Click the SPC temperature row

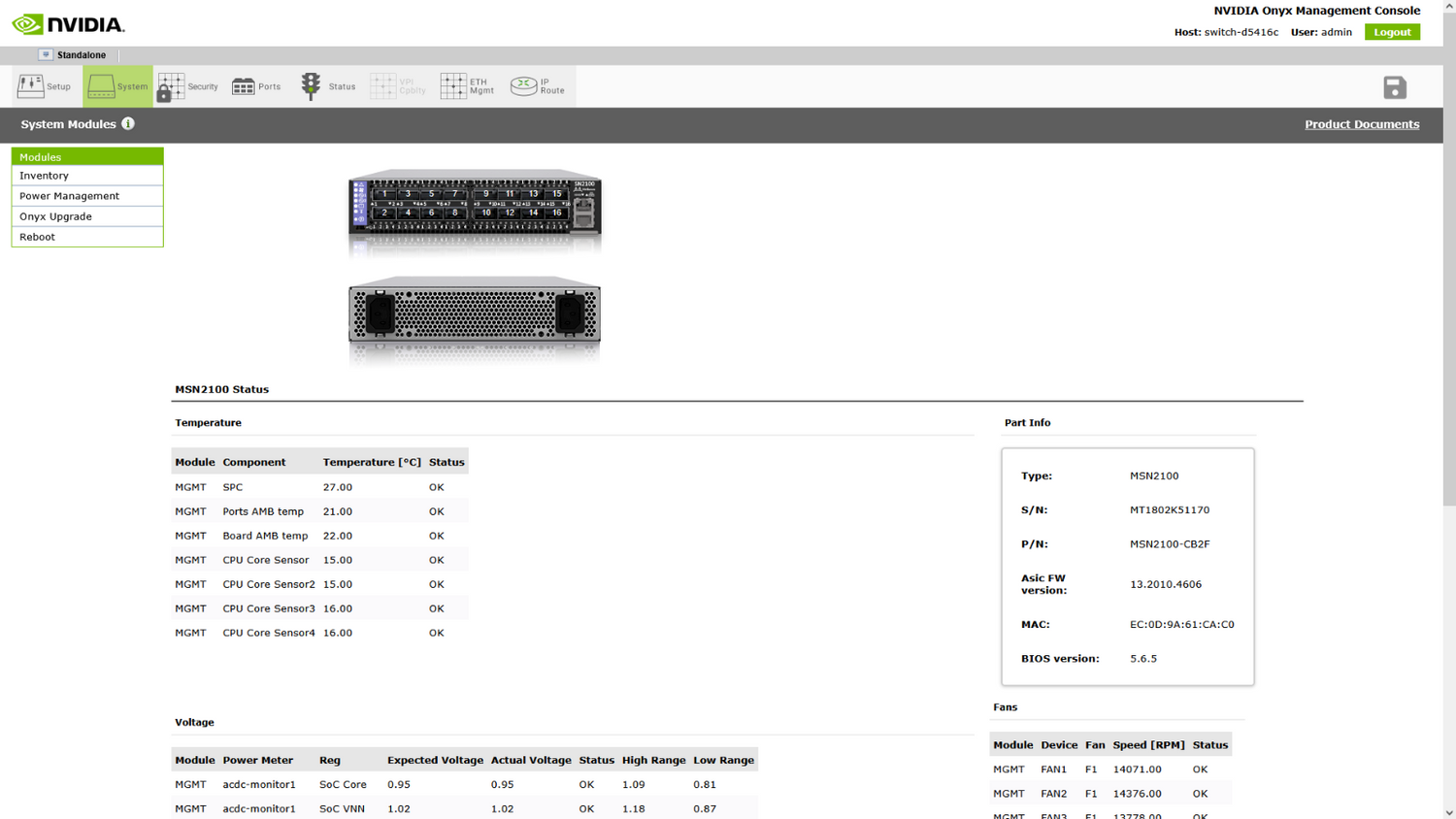click(x=320, y=487)
